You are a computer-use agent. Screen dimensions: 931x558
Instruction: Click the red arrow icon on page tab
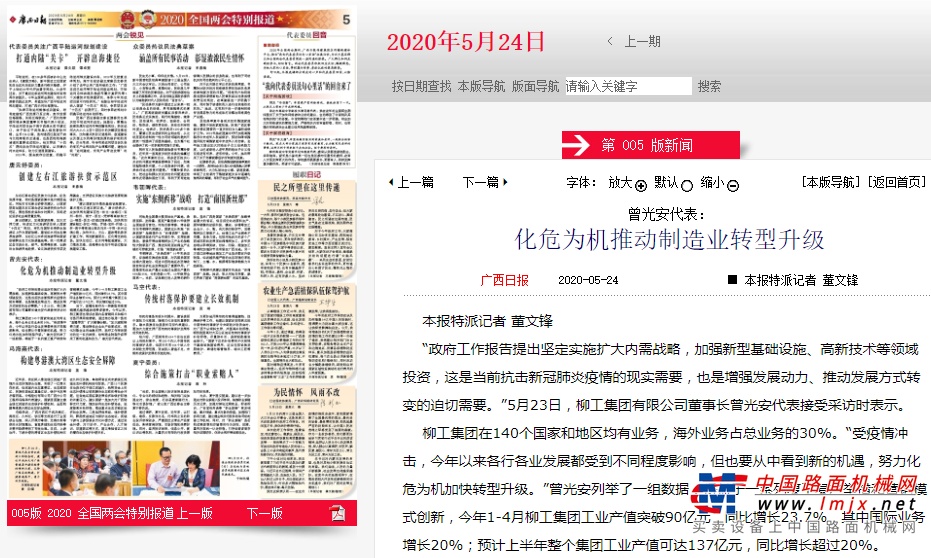(x=577, y=145)
